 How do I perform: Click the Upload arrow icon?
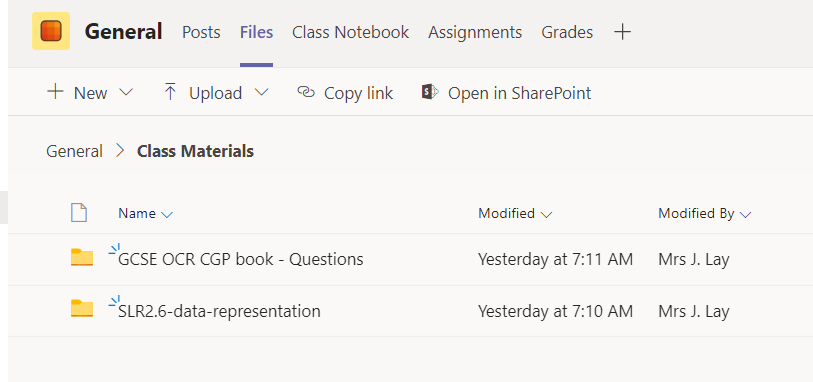tap(170, 92)
